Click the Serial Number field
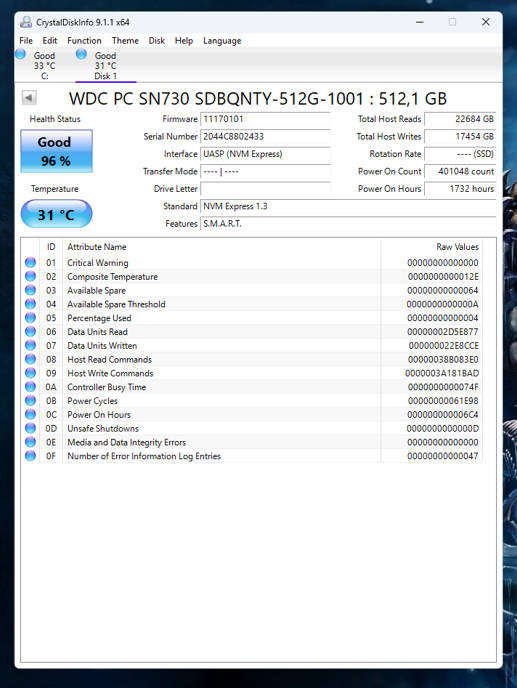517x688 pixels. coord(266,136)
